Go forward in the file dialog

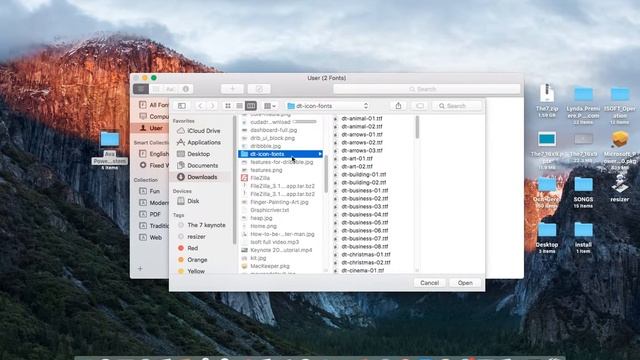[x=212, y=106]
